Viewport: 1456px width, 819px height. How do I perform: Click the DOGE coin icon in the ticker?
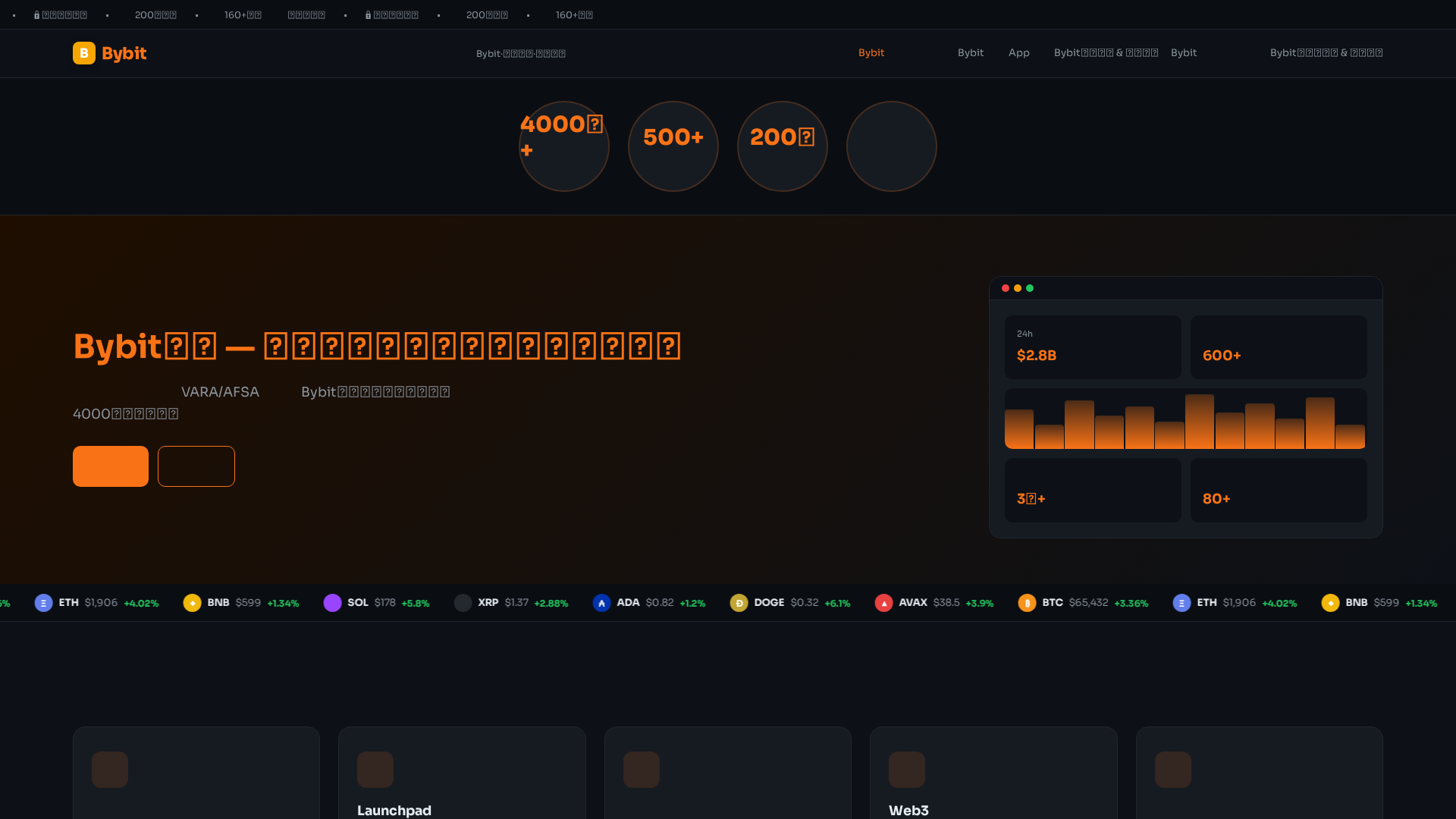[x=740, y=603]
